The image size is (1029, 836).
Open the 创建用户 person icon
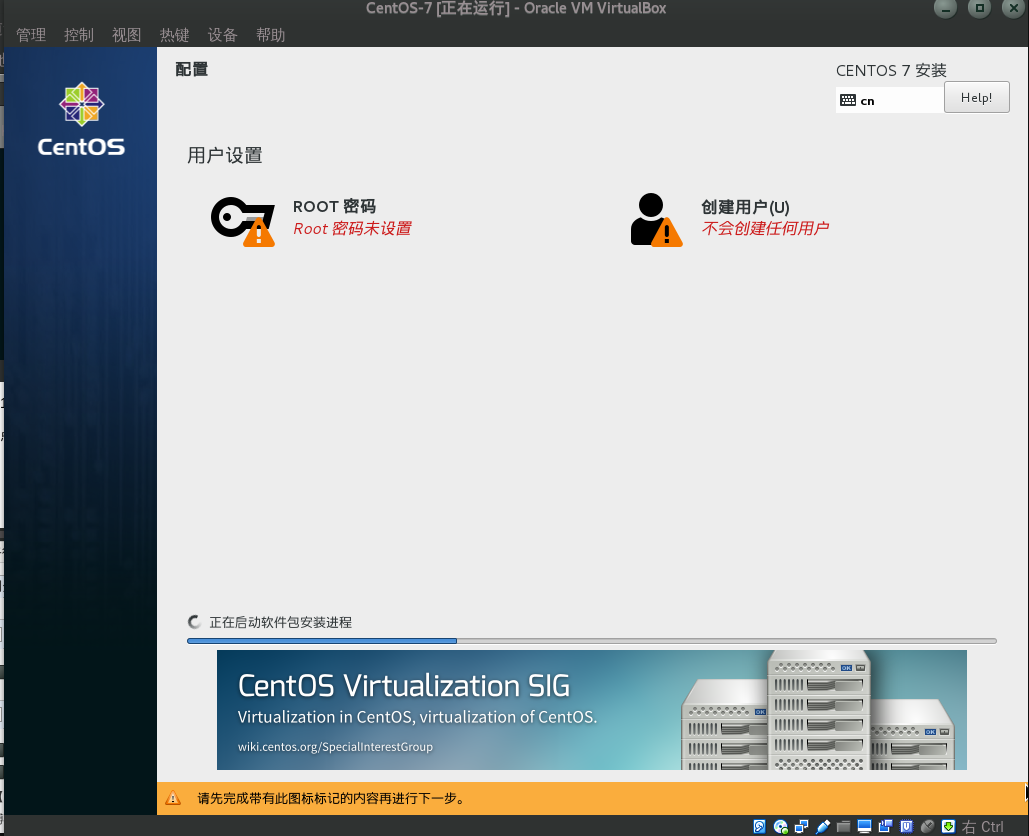(x=656, y=220)
